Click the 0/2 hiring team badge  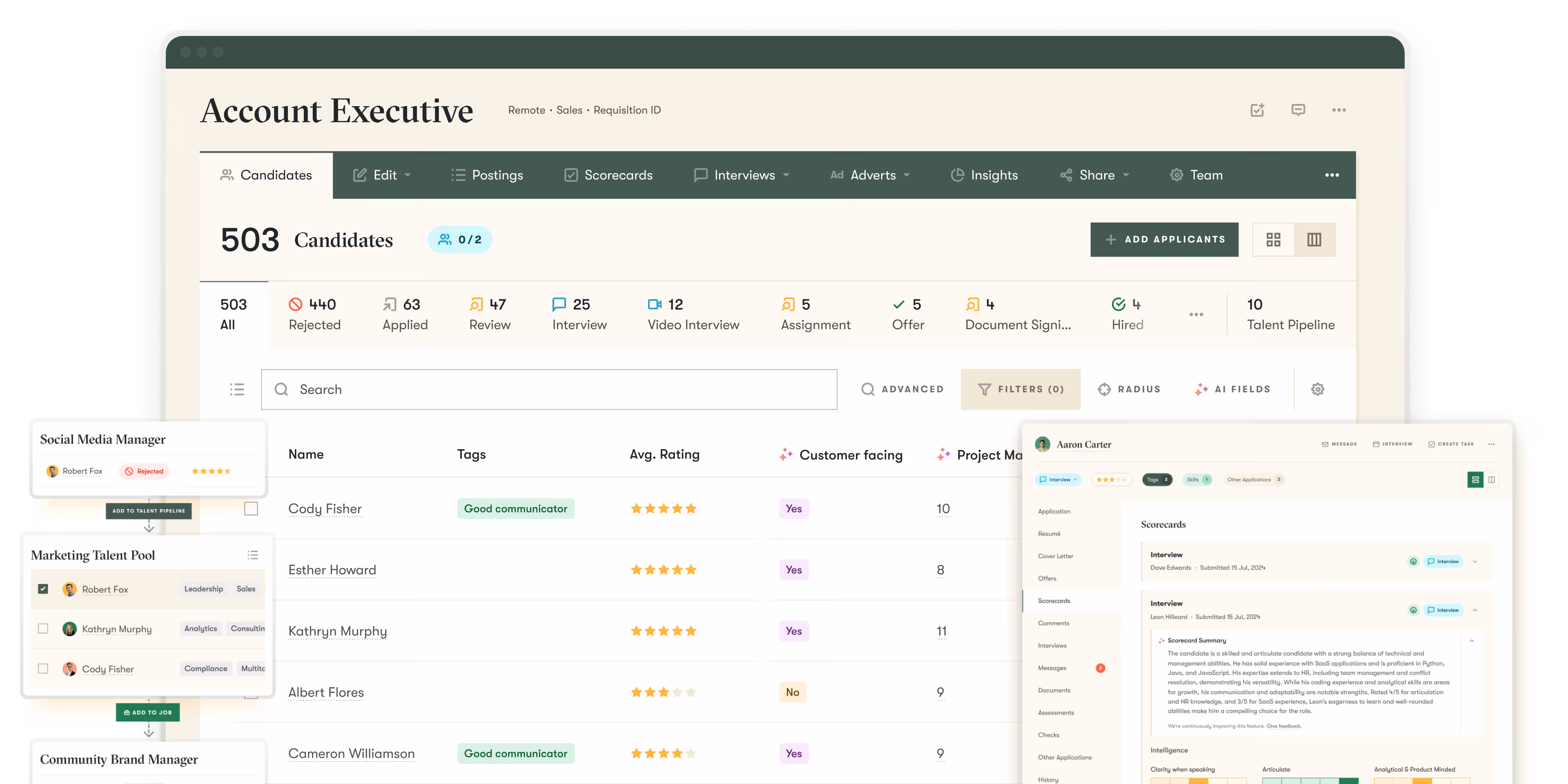click(459, 240)
